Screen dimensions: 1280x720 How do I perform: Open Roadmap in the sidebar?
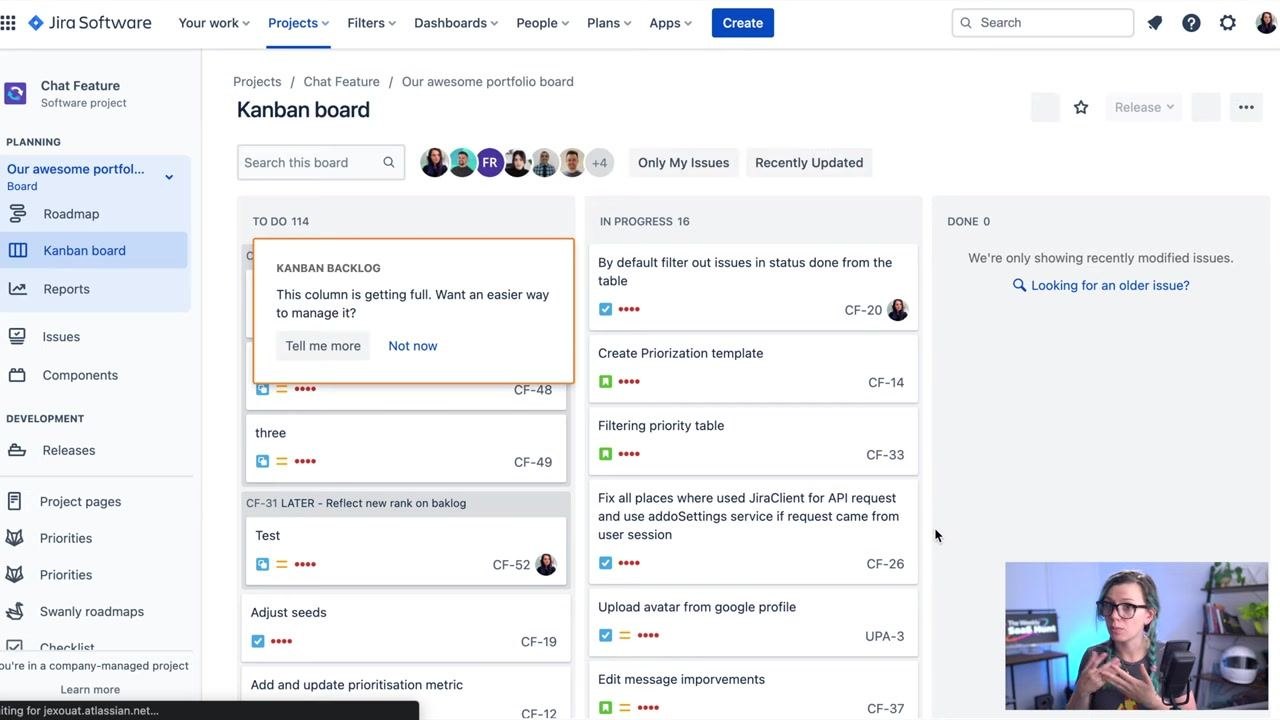coord(94,214)
